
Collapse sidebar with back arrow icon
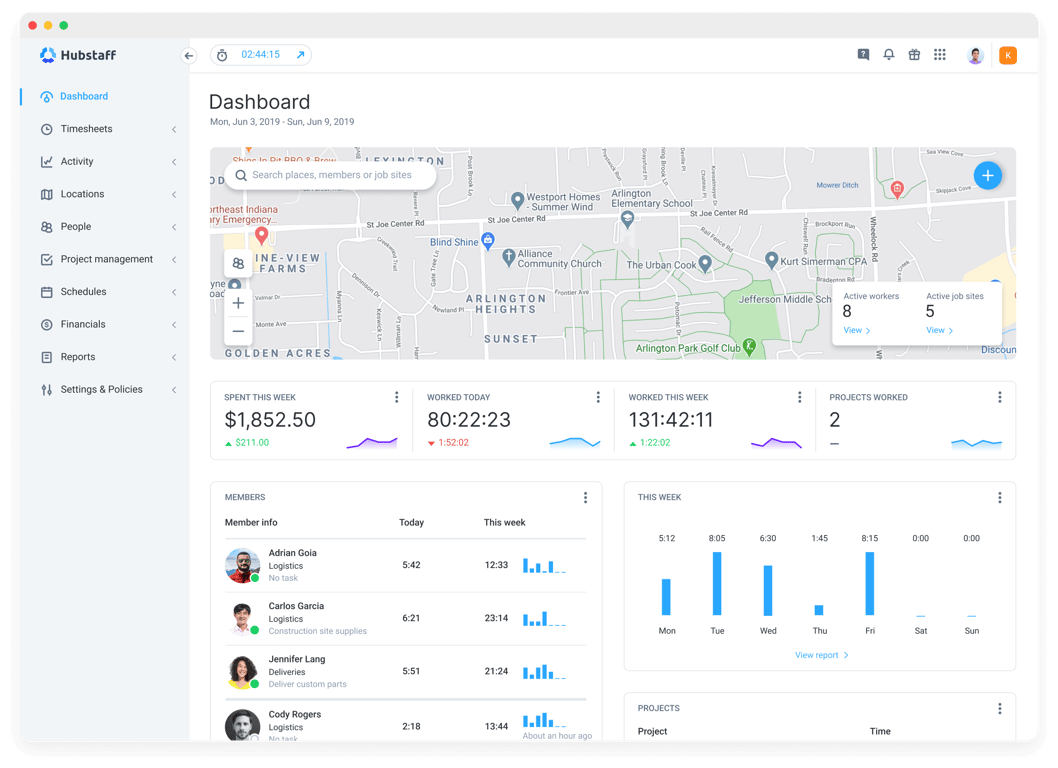pyautogui.click(x=189, y=55)
